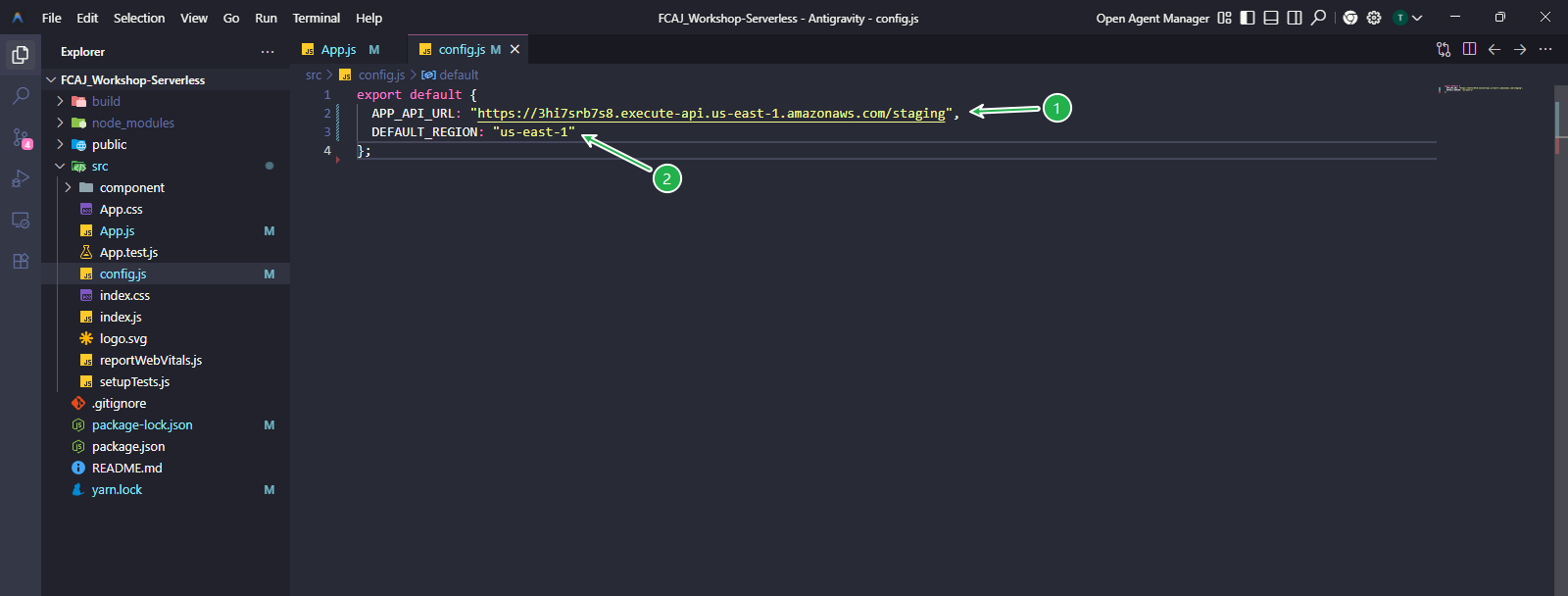This screenshot has height=596, width=1568.
Task: Open editor More Actions ellipsis
Action: [1545, 49]
